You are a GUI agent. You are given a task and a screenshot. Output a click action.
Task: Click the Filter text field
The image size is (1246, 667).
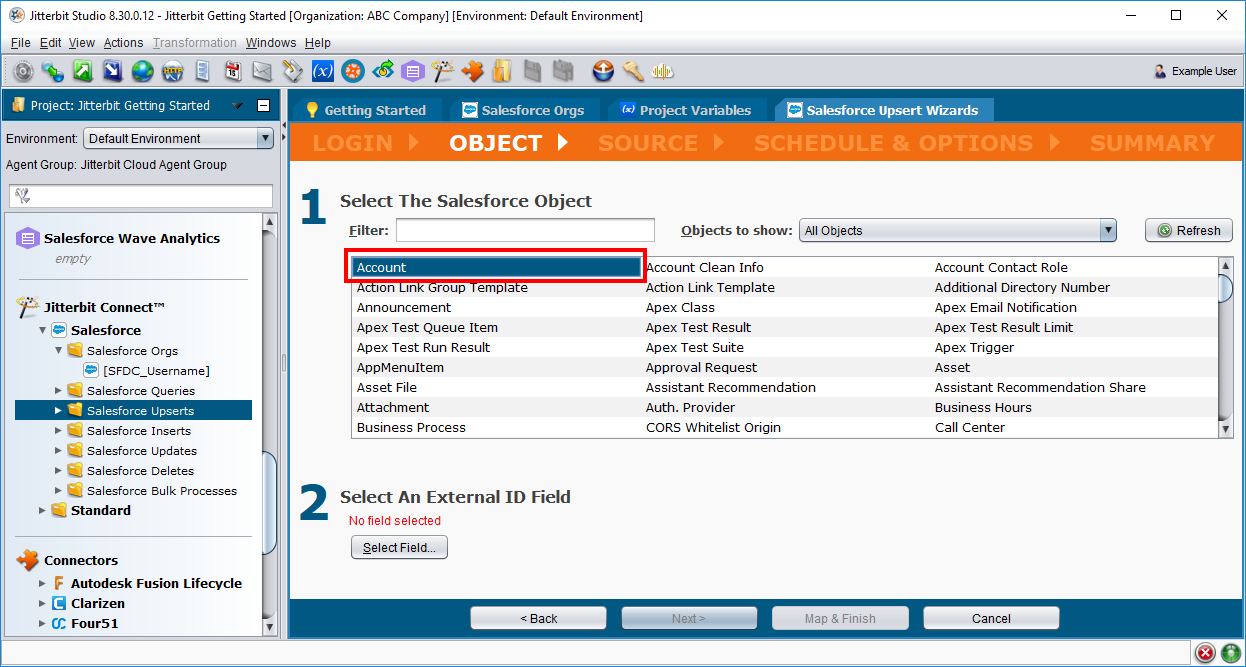(525, 231)
